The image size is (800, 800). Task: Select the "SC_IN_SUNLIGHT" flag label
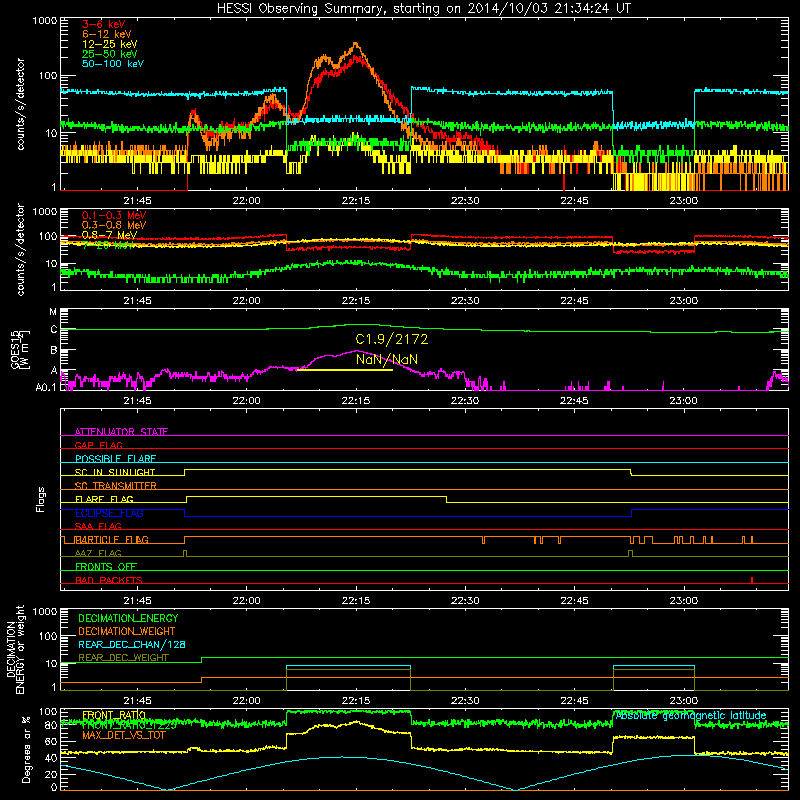pyautogui.click(x=115, y=472)
